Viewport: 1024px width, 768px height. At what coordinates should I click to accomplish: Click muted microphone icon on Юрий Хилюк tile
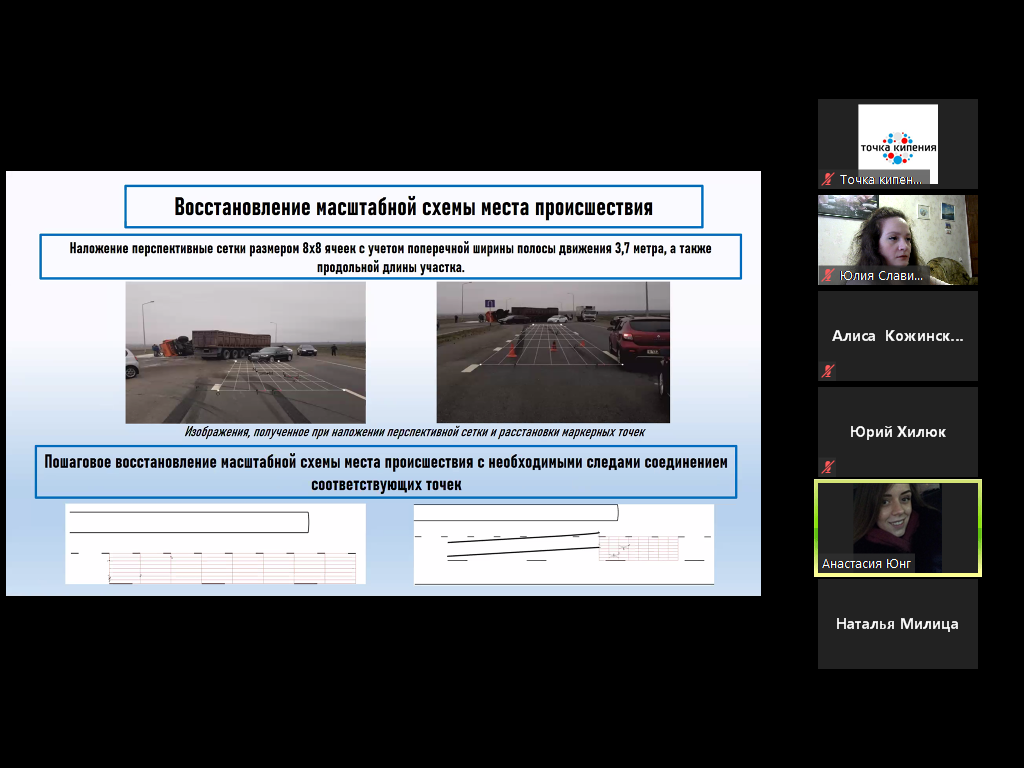point(828,467)
